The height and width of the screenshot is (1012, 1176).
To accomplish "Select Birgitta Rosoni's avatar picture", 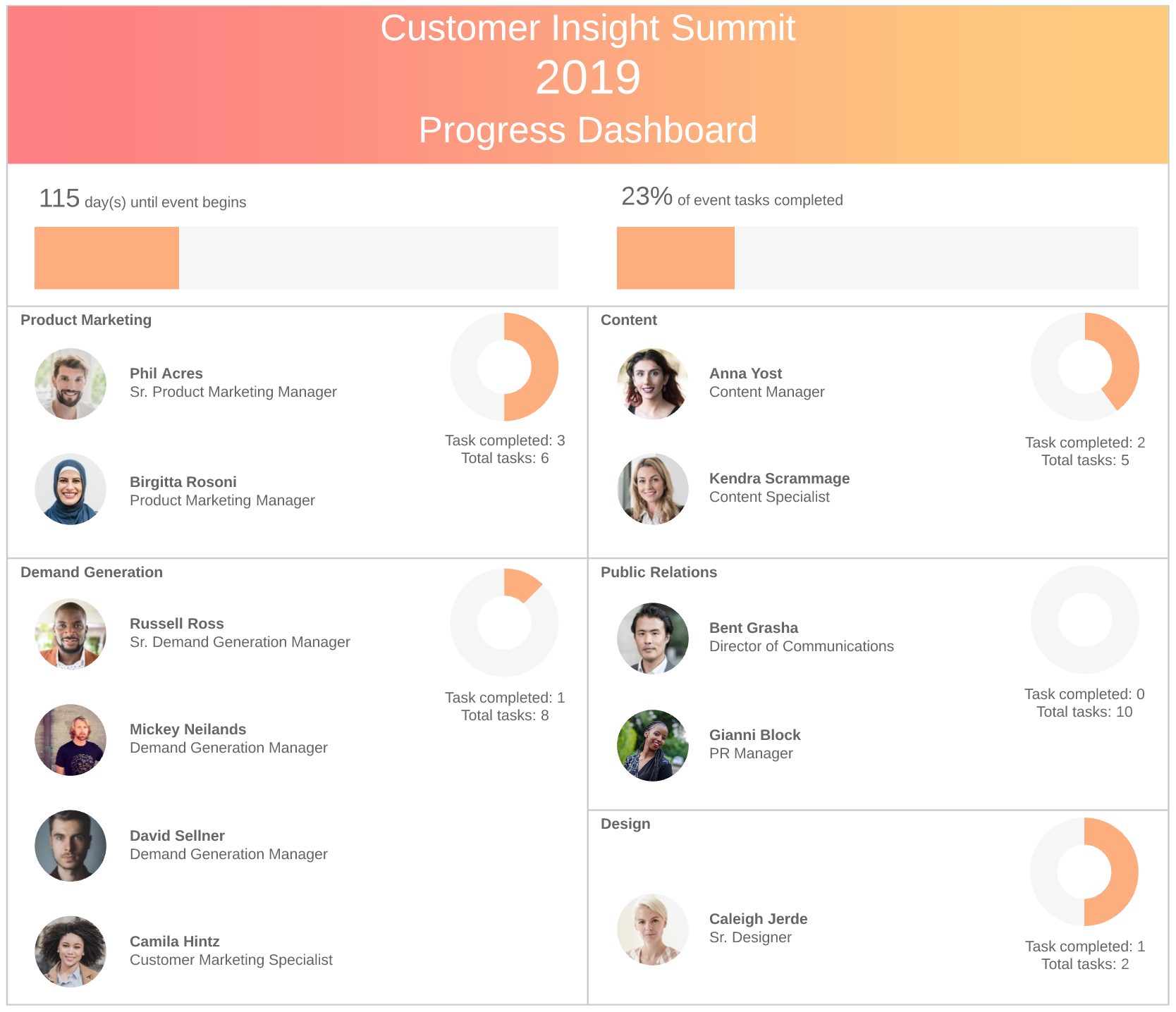I will click(x=71, y=489).
